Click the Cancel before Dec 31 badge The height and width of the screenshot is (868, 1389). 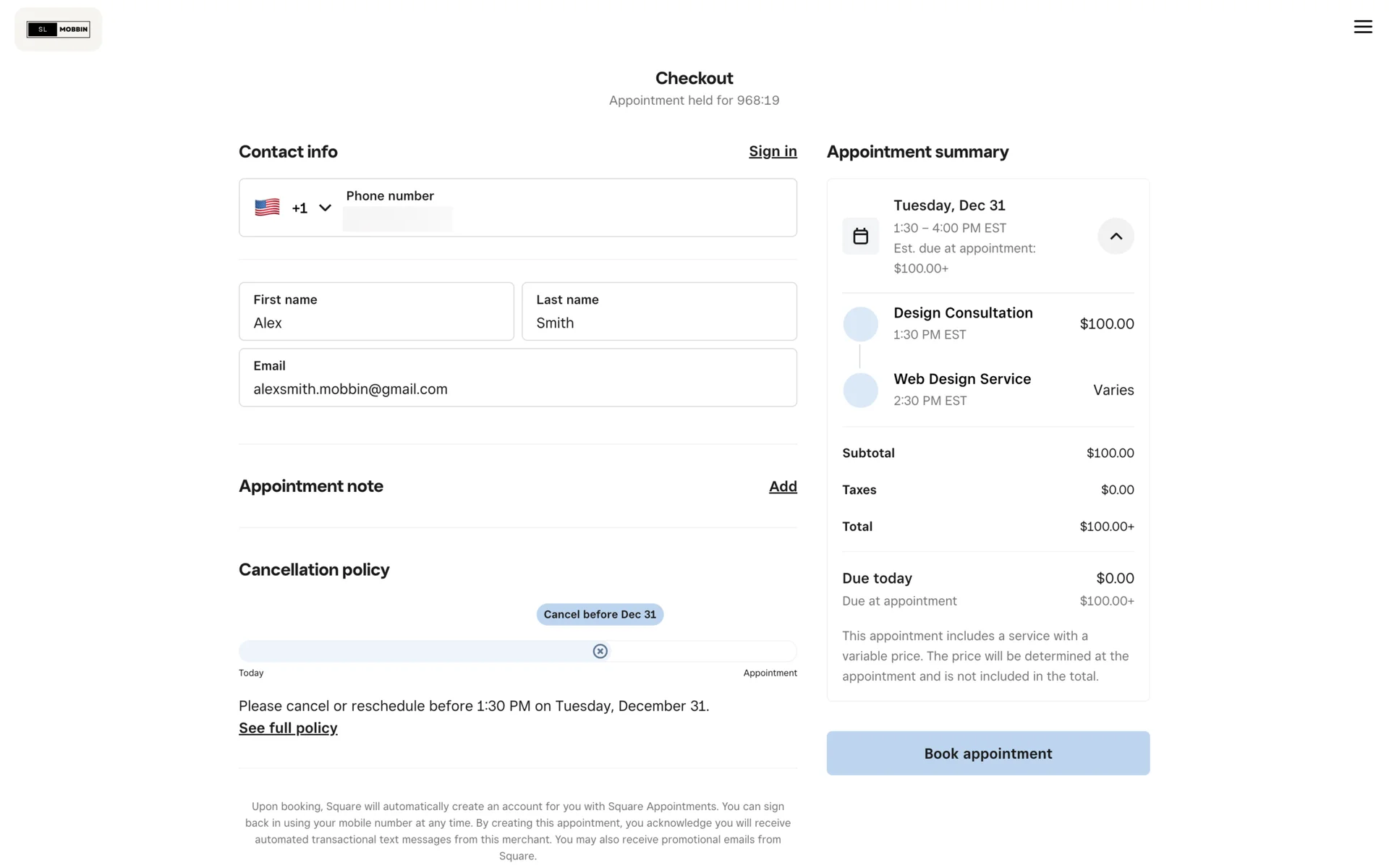600,614
